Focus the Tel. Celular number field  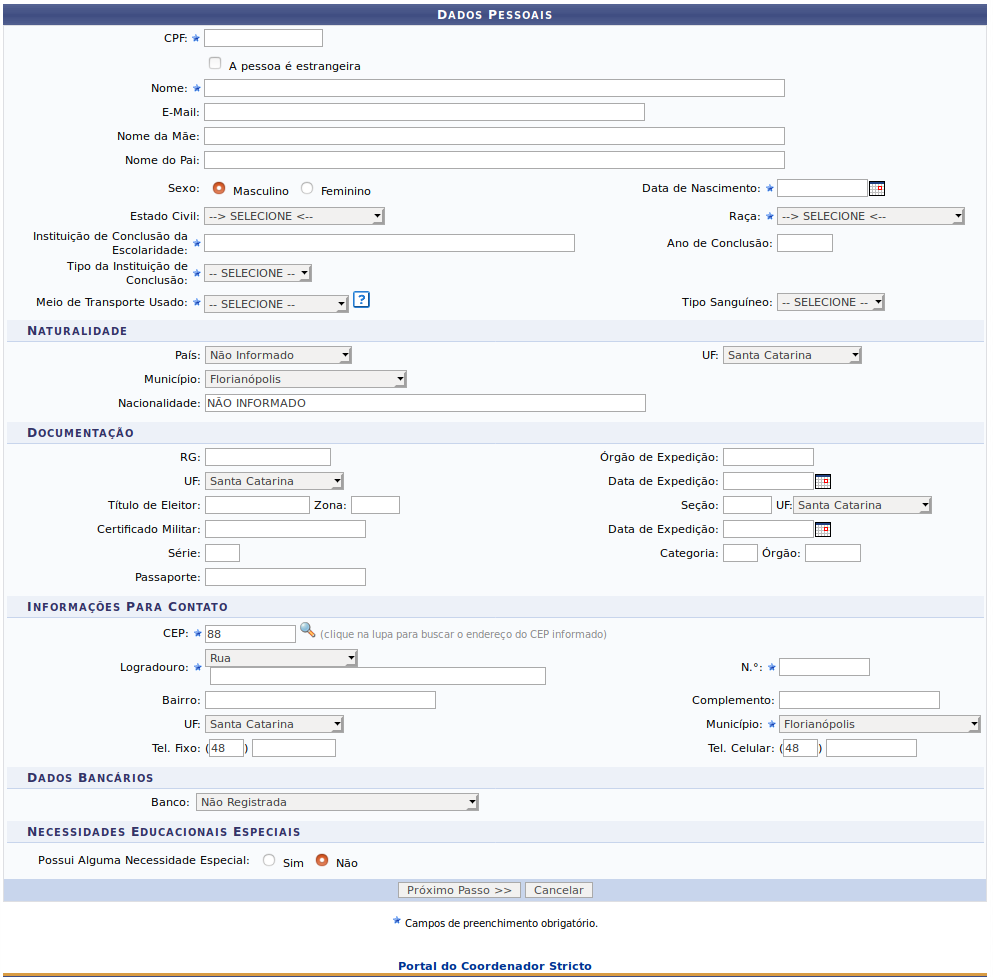point(871,748)
